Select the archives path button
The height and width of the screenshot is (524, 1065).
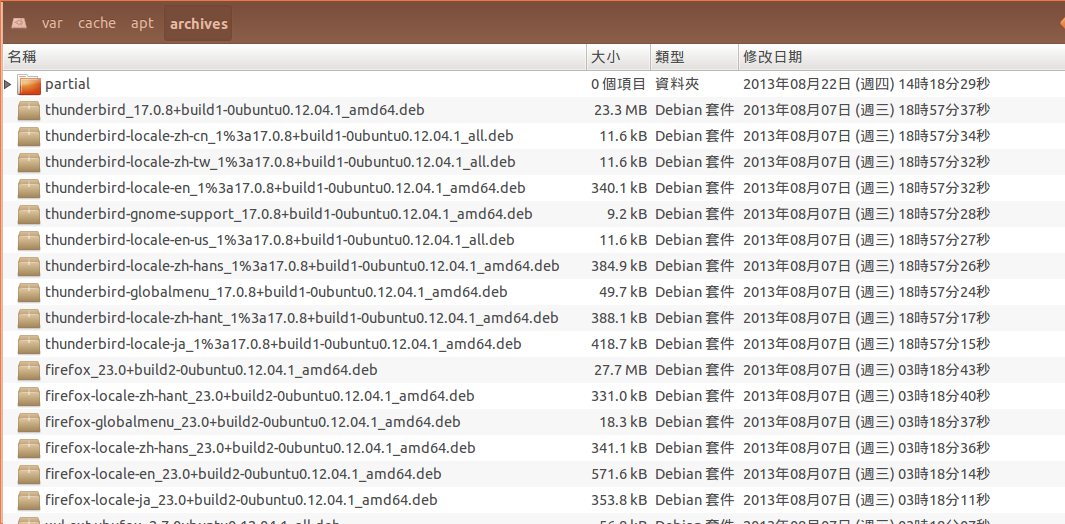[x=198, y=24]
